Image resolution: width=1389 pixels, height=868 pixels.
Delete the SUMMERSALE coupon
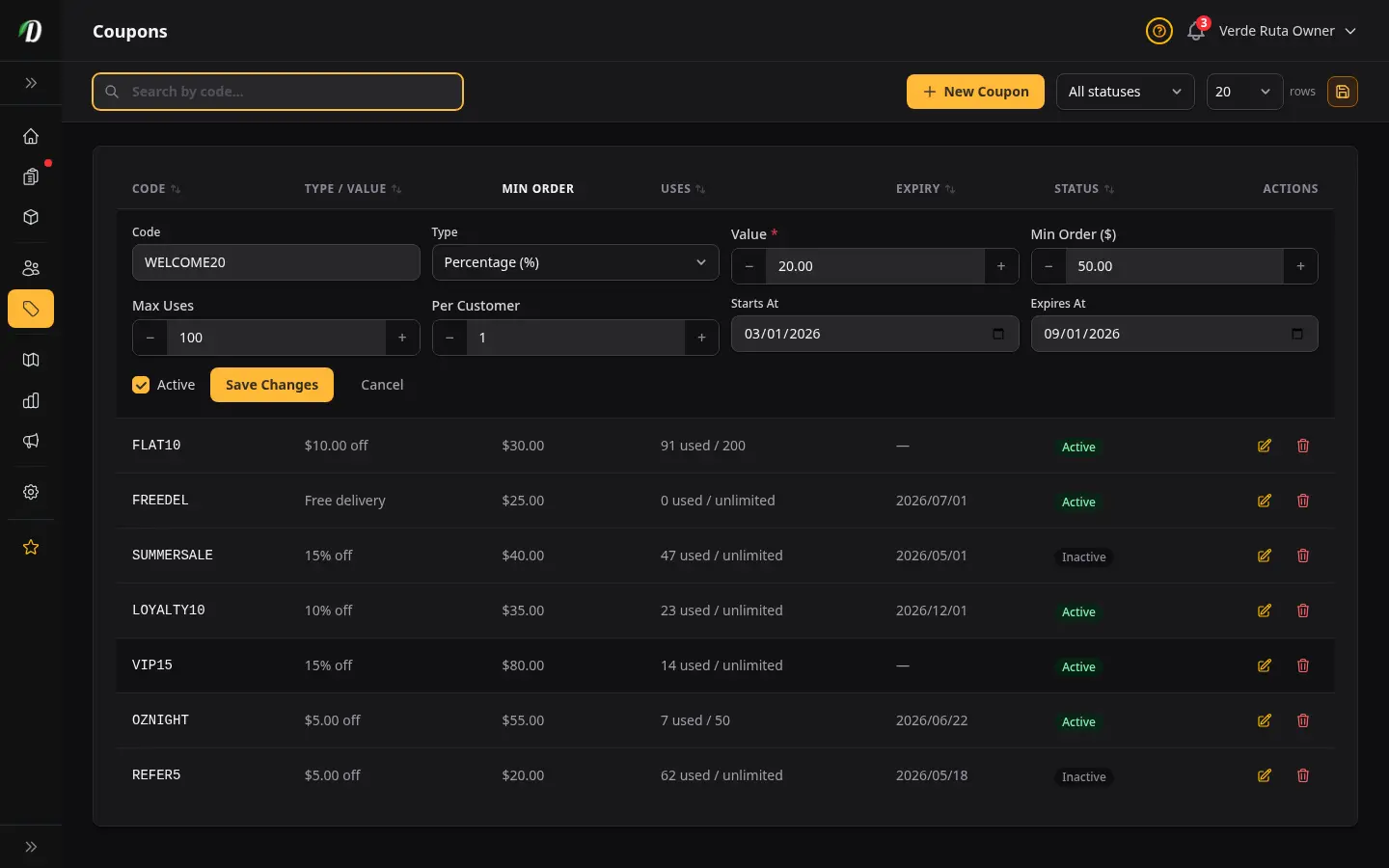[1303, 556]
